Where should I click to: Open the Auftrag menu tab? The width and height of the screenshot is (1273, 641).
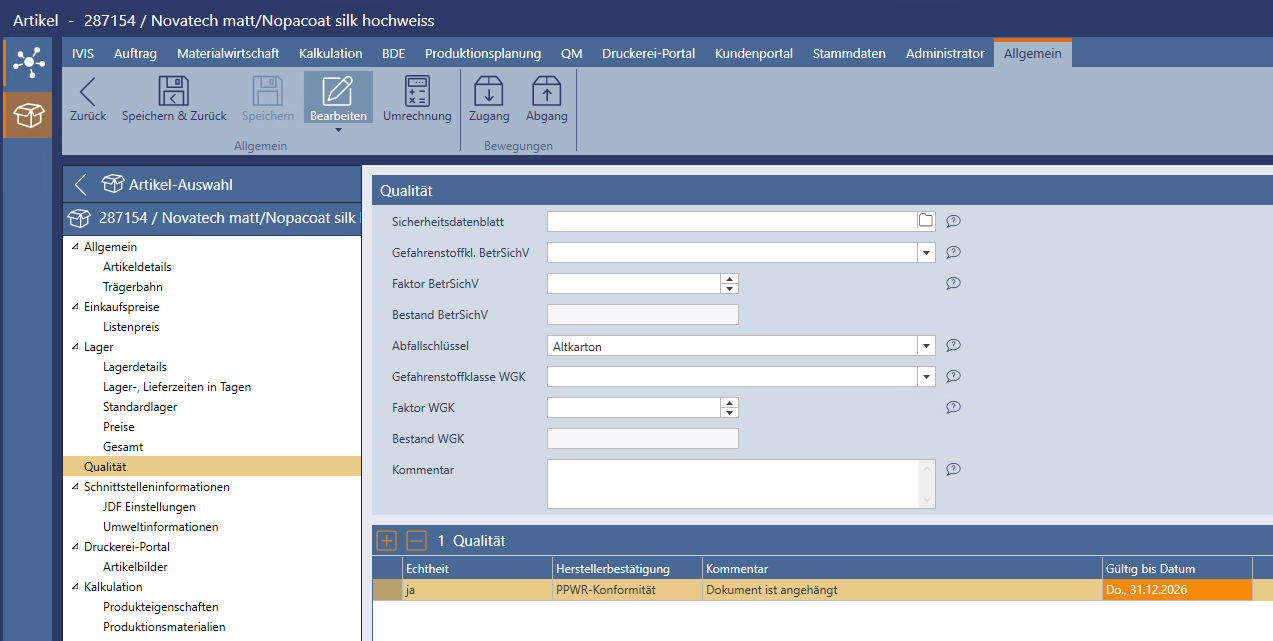click(136, 54)
